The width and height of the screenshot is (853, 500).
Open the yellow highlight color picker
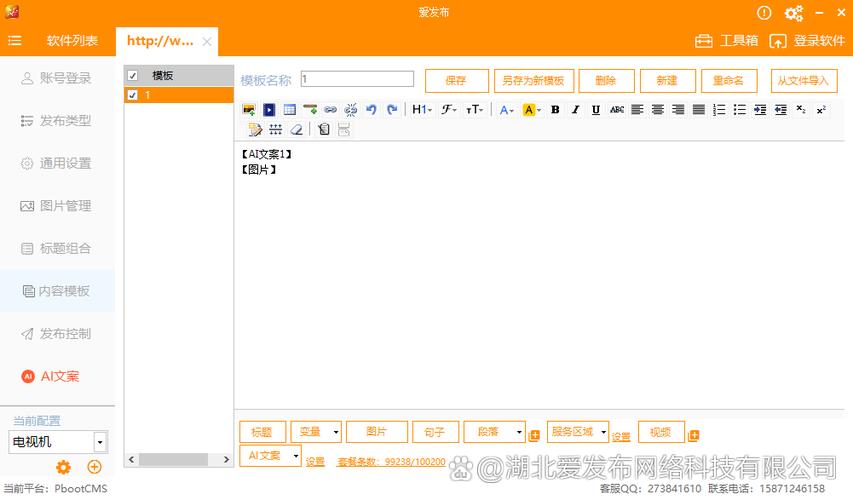pyautogui.click(x=531, y=110)
